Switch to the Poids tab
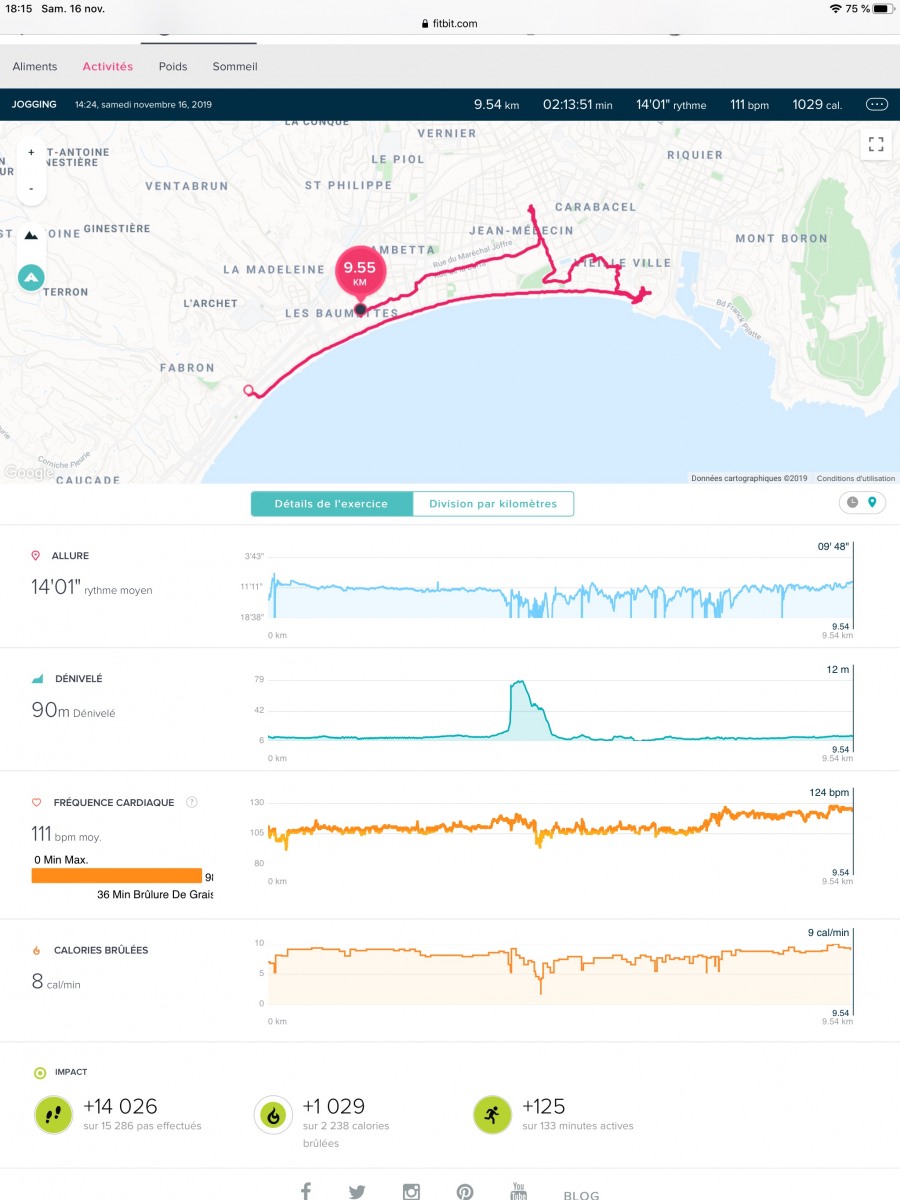The height and width of the screenshot is (1200, 900). tap(173, 67)
